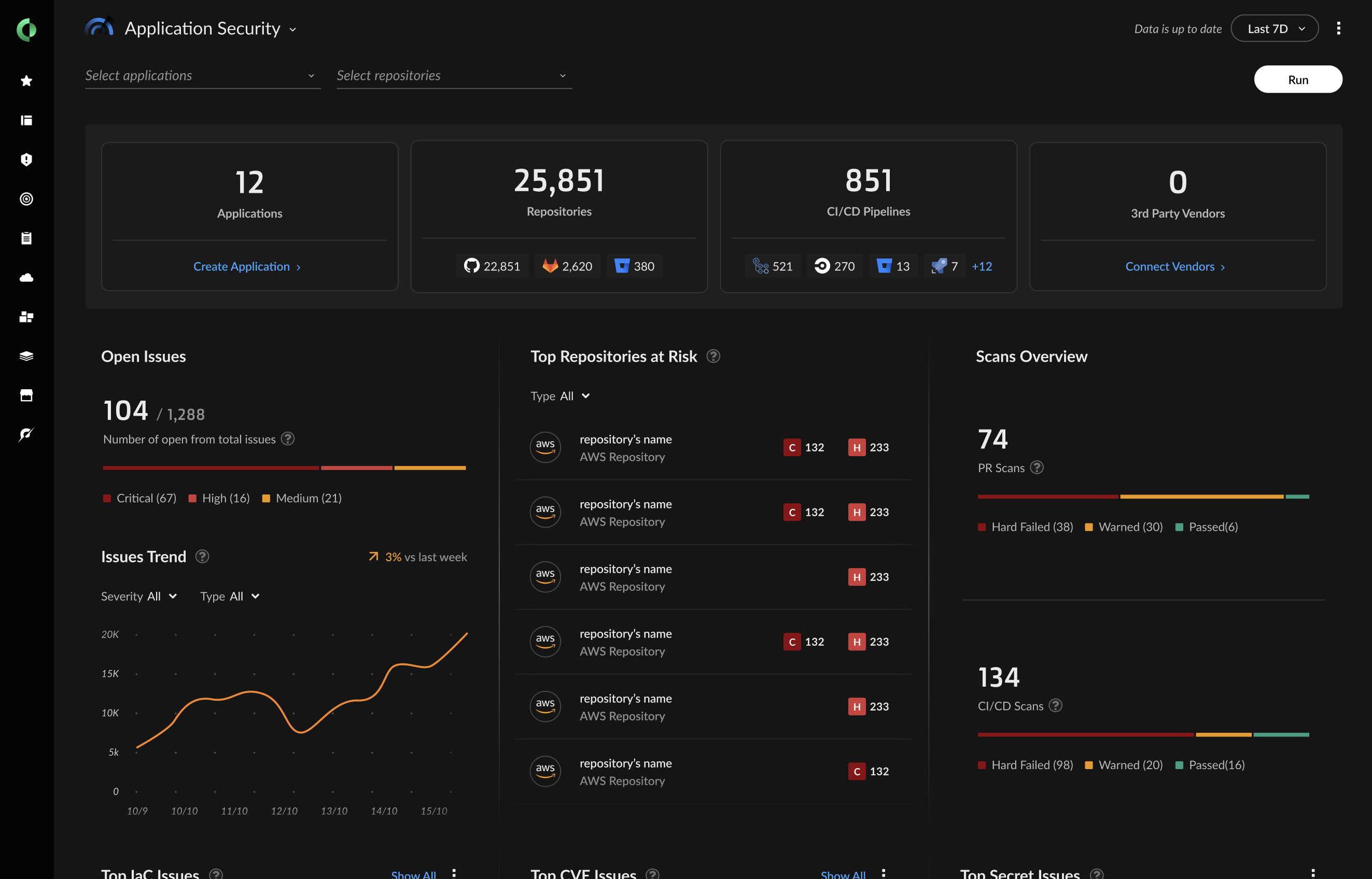Open the three-dot menu for Top IaC Issues
Viewport: 1372px width, 879px height.
pos(455,873)
